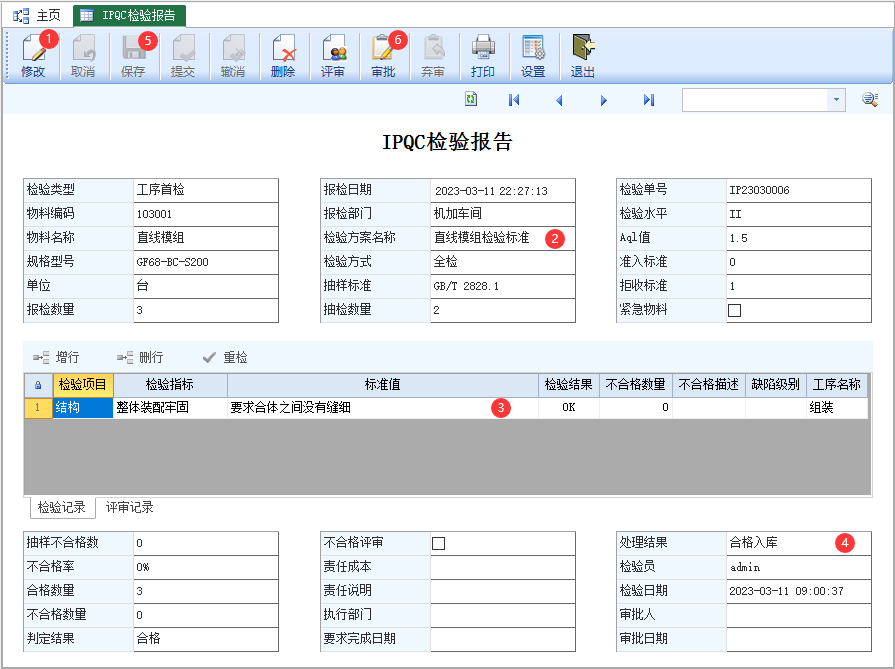The width and height of the screenshot is (895, 669).
Task: Click the 检验单号 value IP23030006
Action: point(799,190)
